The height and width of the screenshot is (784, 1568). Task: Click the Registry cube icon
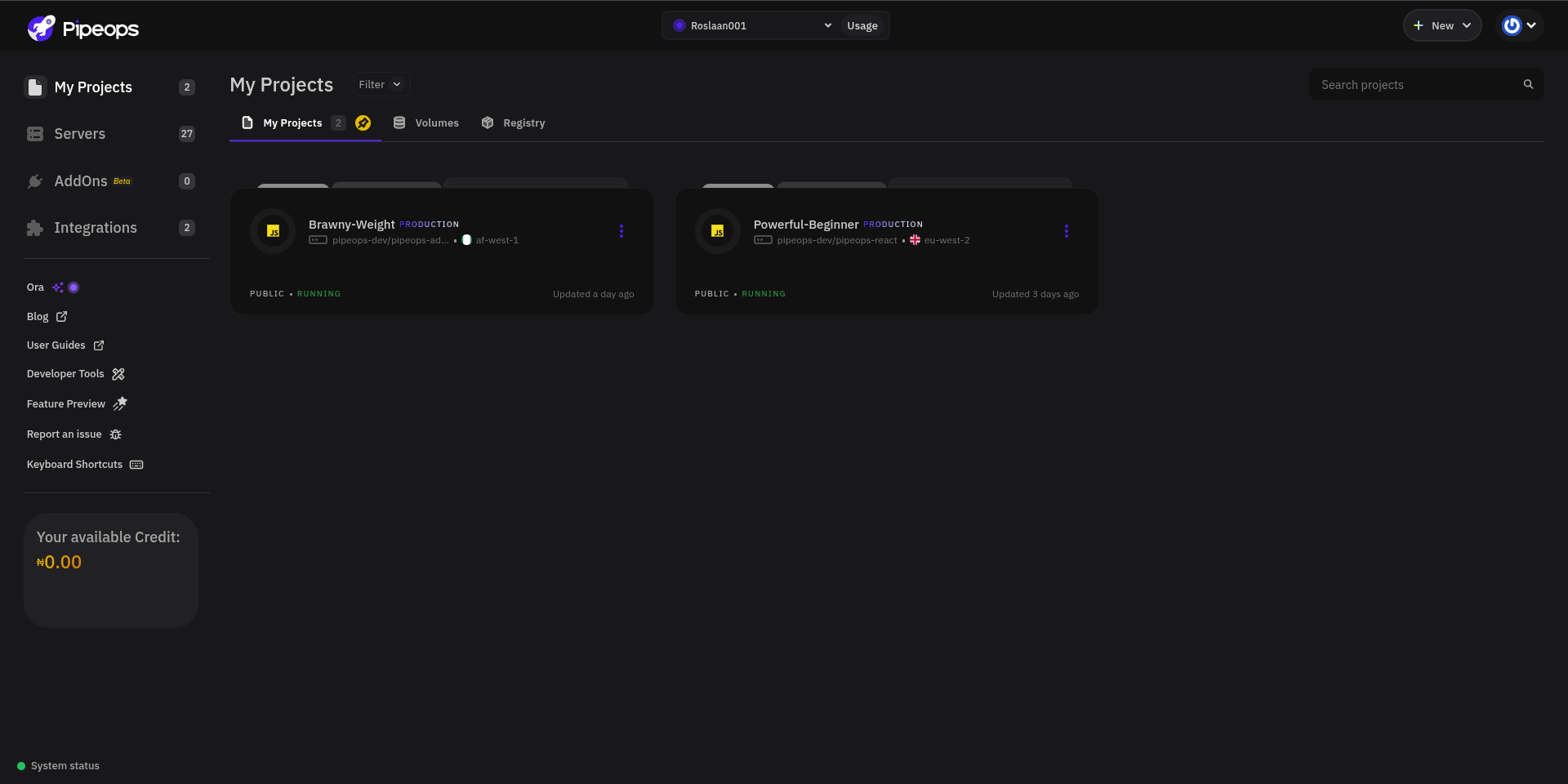(x=488, y=122)
